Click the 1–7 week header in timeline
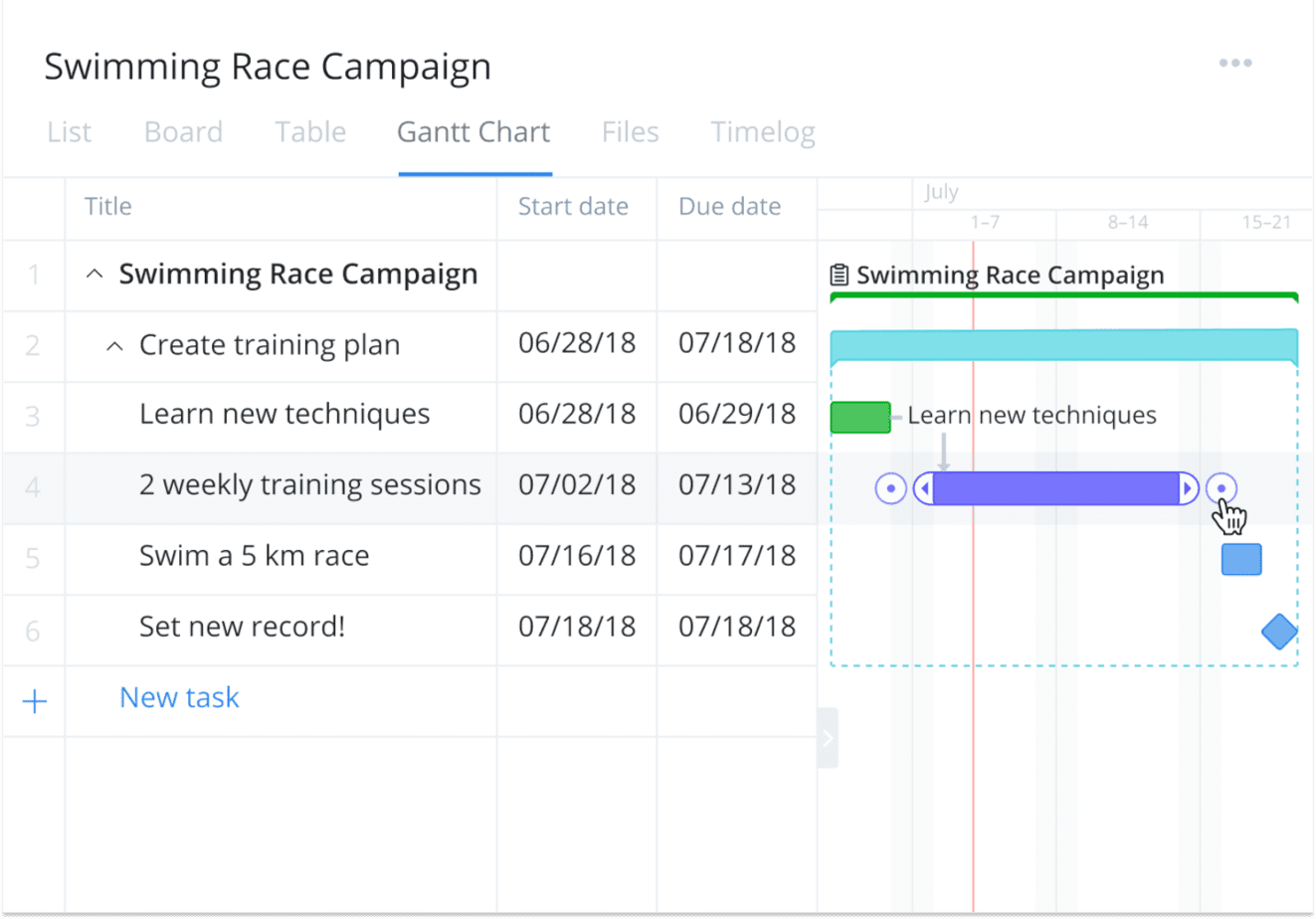This screenshot has height=919, width=1316. [x=985, y=223]
